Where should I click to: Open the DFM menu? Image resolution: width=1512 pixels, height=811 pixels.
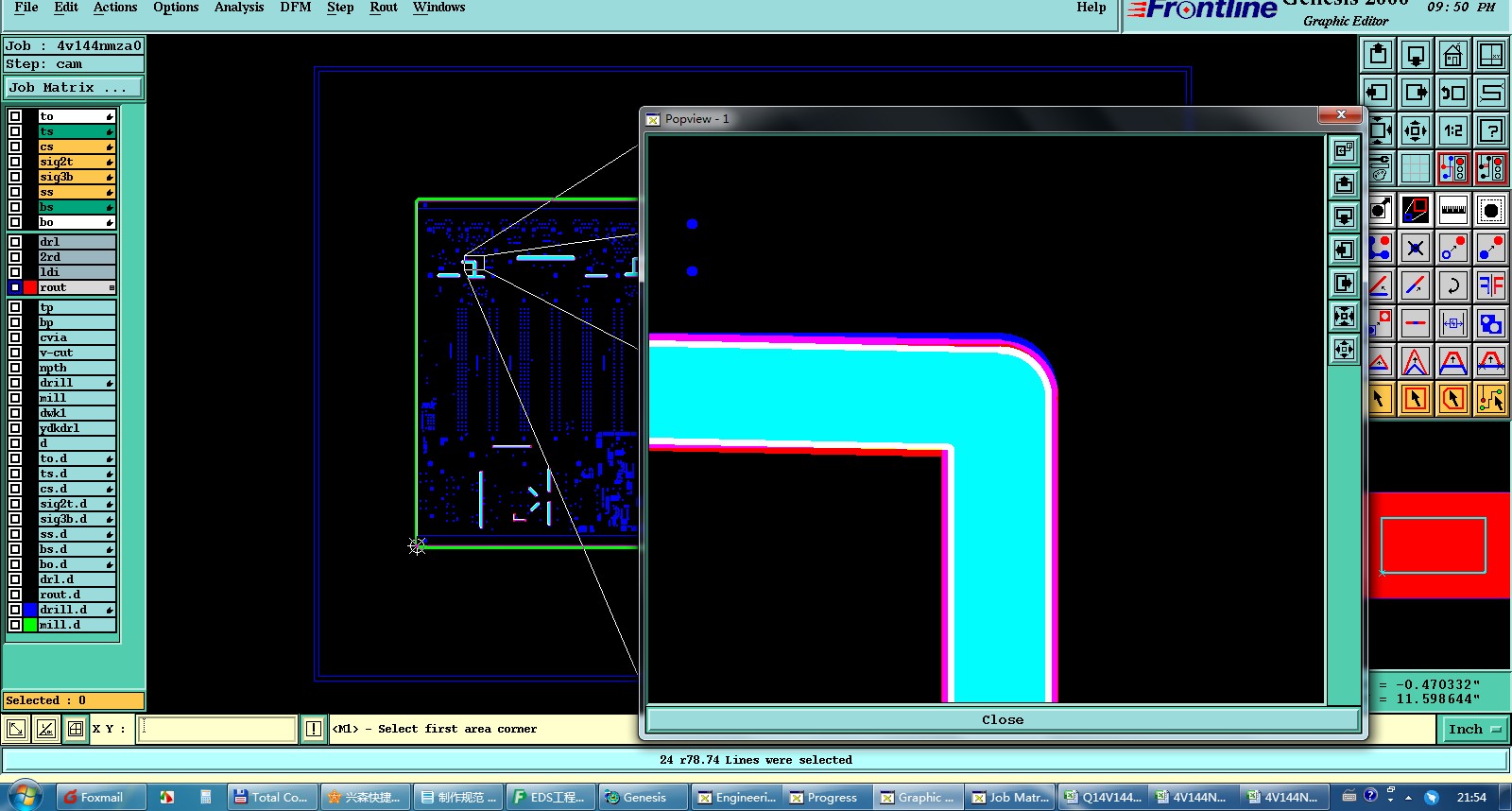pyautogui.click(x=296, y=8)
